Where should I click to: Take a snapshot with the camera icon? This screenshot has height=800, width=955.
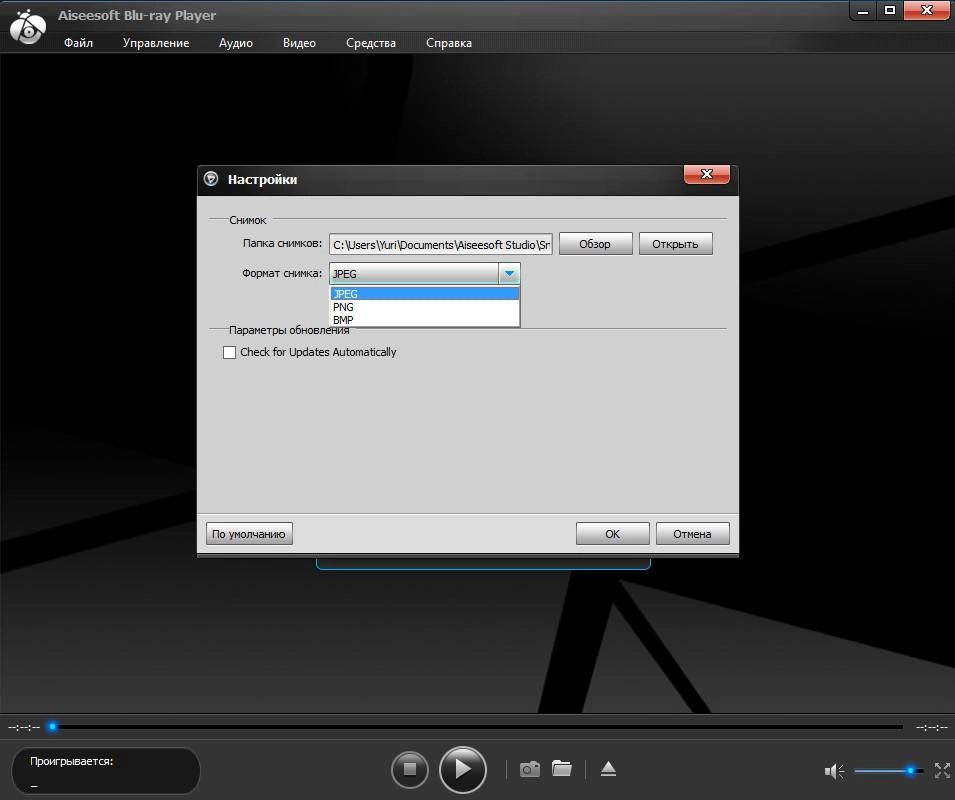[530, 769]
